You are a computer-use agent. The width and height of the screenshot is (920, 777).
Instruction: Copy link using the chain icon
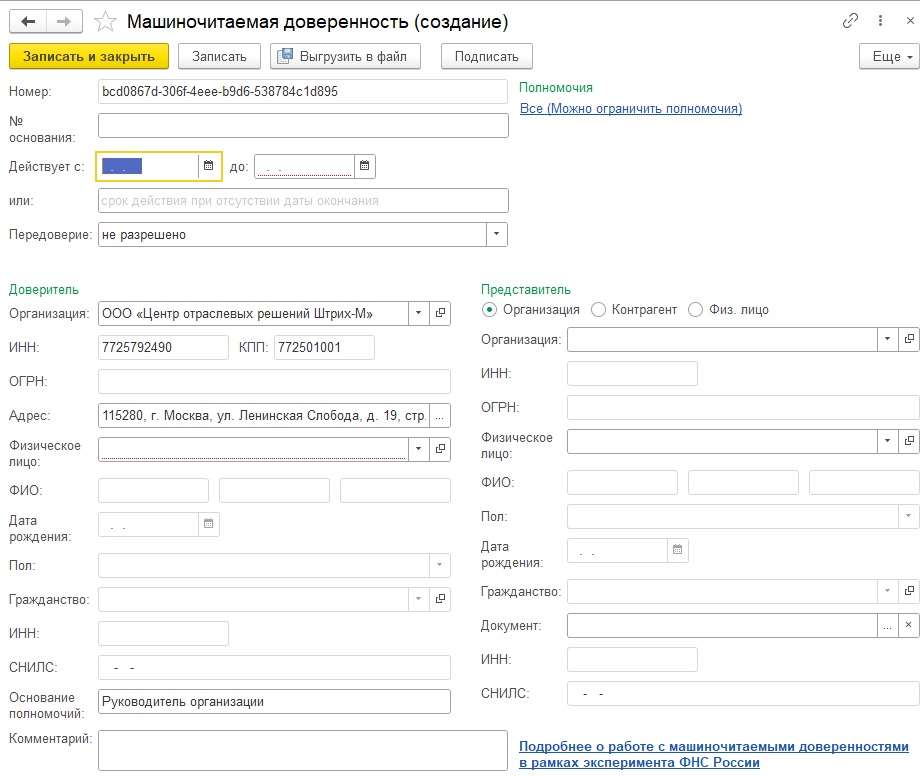(x=851, y=21)
